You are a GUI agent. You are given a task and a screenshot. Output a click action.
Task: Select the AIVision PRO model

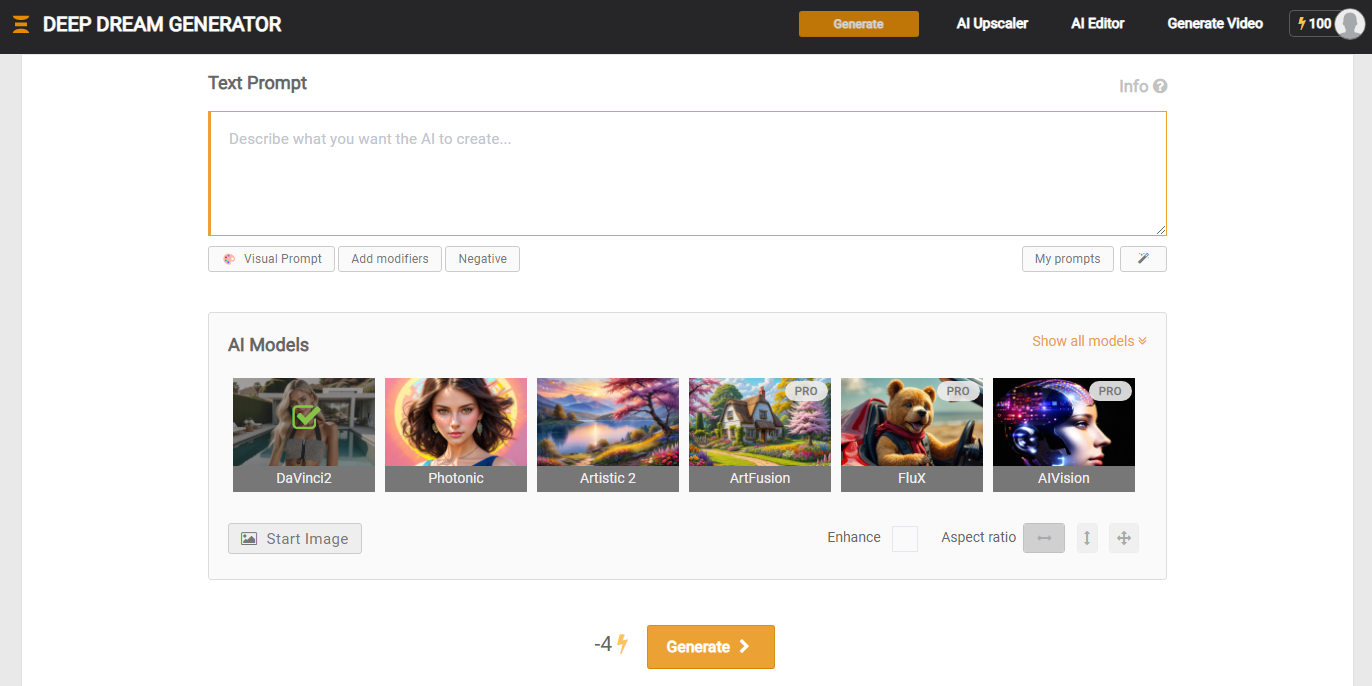pos(1064,435)
